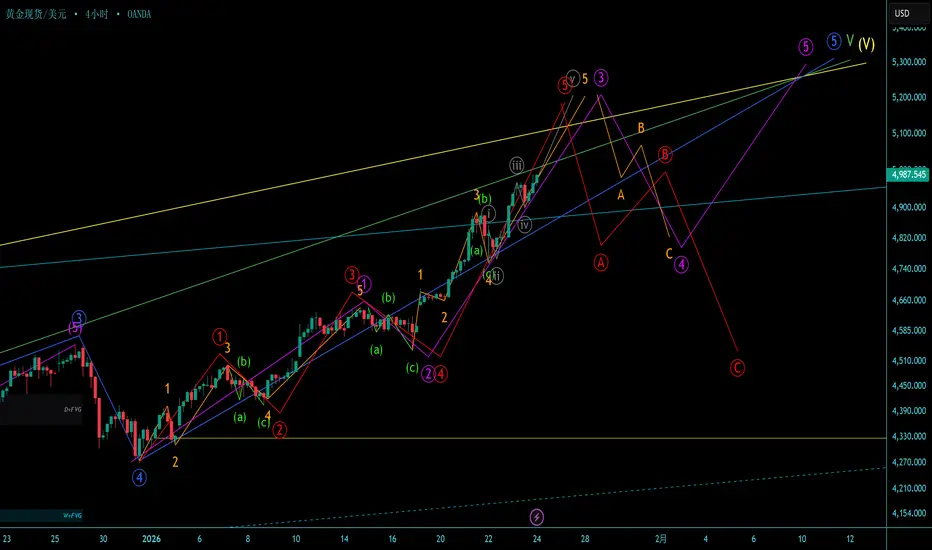The image size is (932, 550).
Task: Click the 4,210.000 price axis label
Action: 909,488
